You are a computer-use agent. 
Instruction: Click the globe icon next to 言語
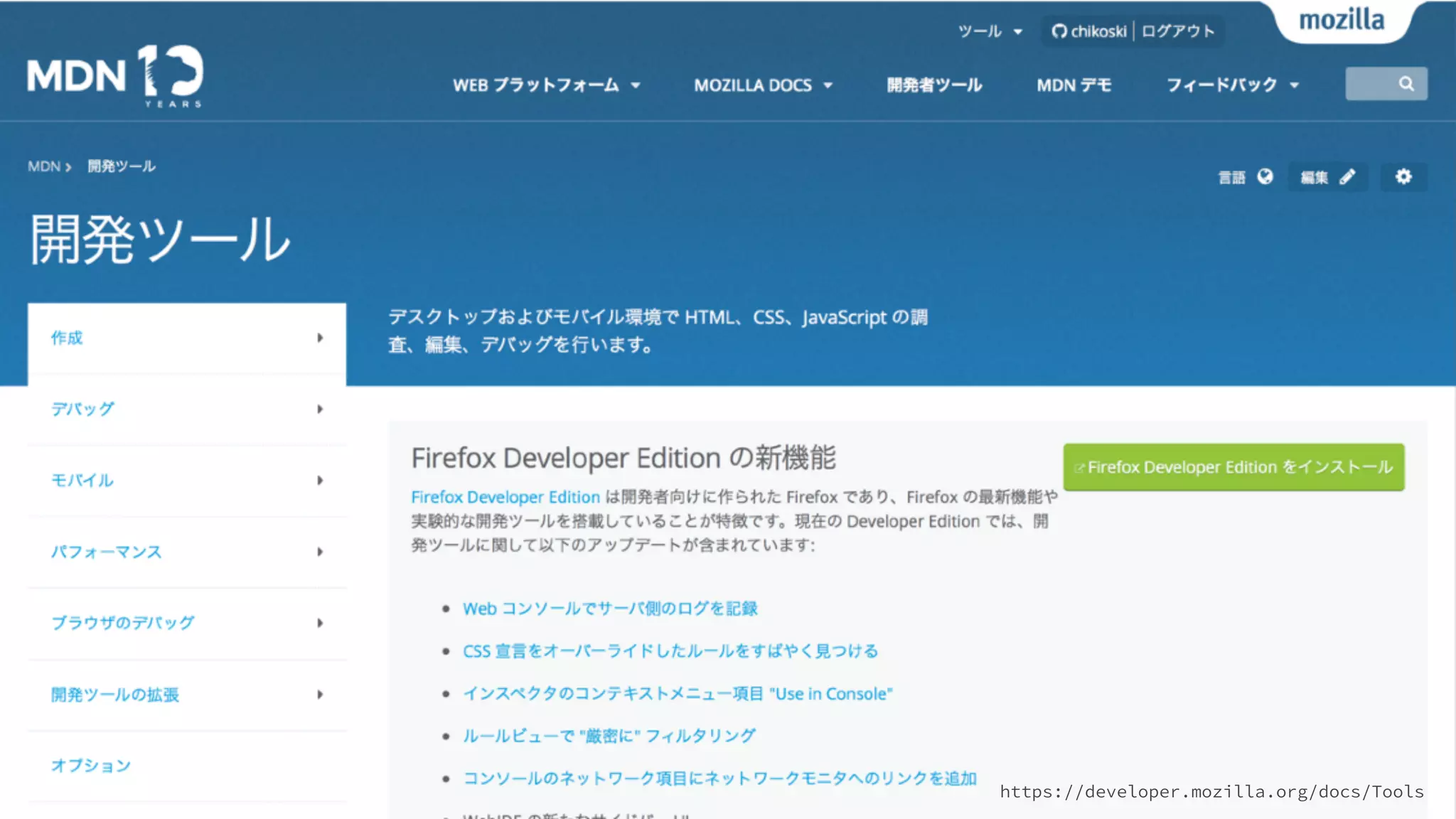[x=1265, y=176]
